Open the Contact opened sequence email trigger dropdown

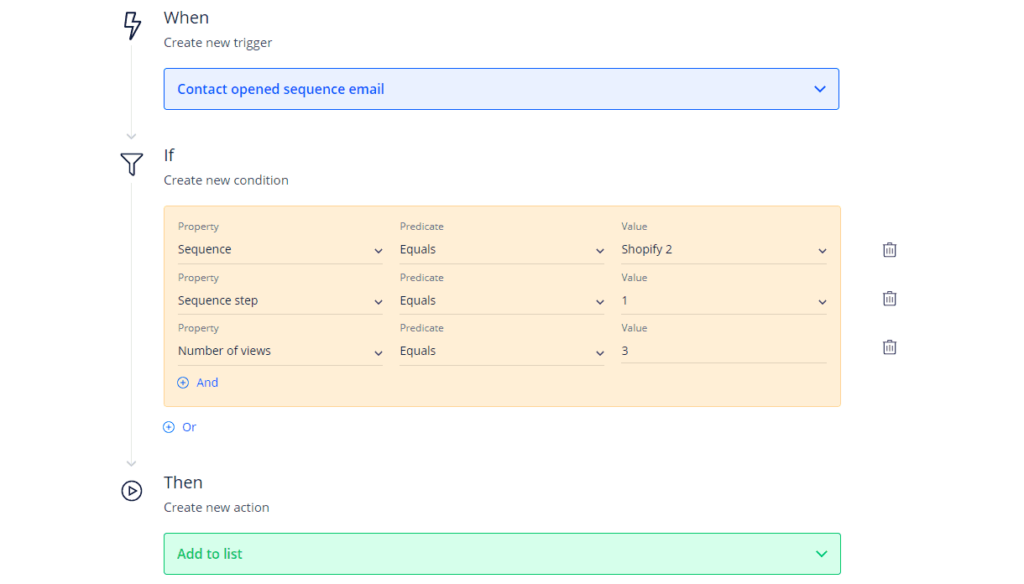pyautogui.click(x=501, y=89)
